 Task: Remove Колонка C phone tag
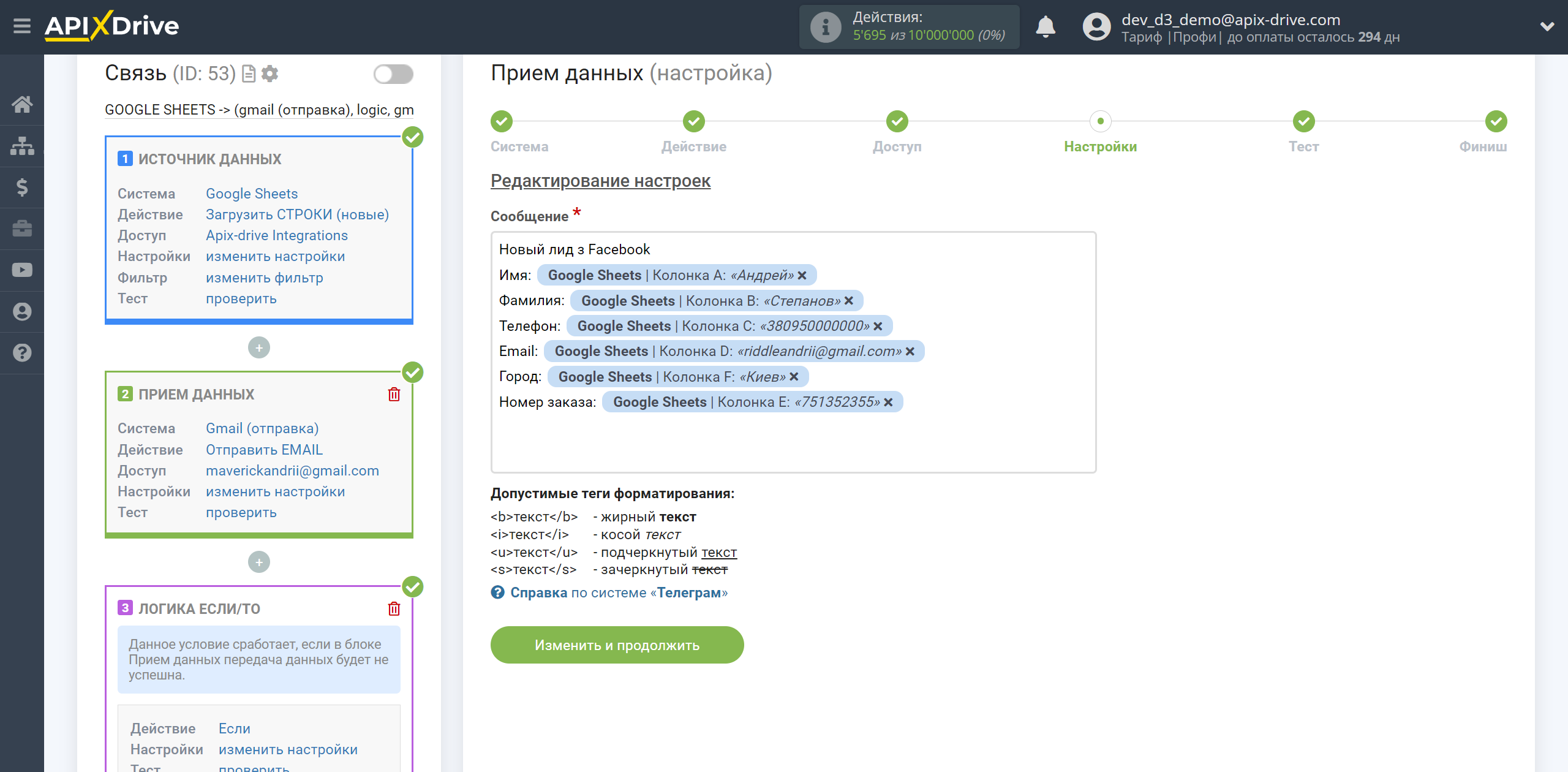point(878,327)
